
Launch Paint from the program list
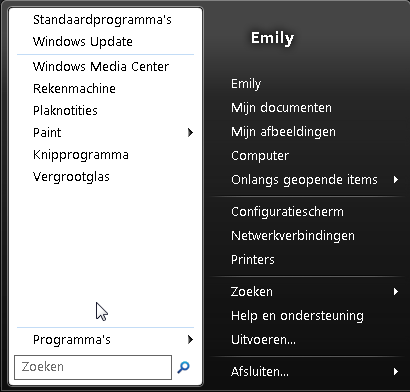coord(47,133)
